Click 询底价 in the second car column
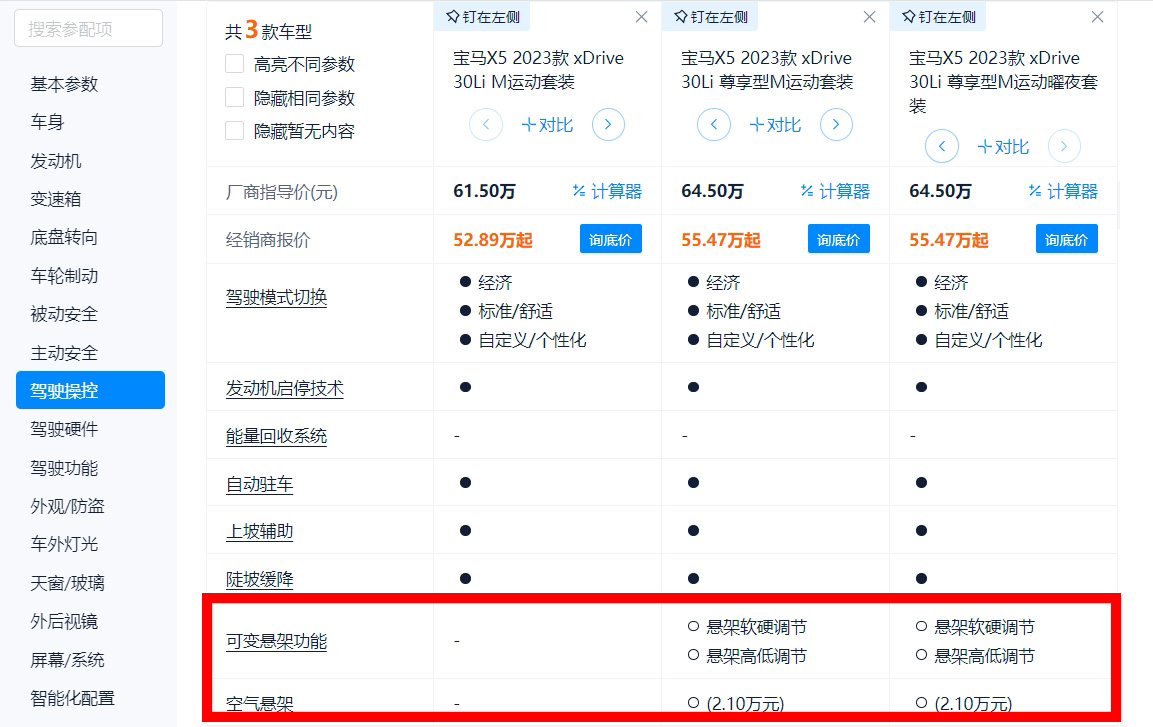The width and height of the screenshot is (1153, 727). pos(838,240)
